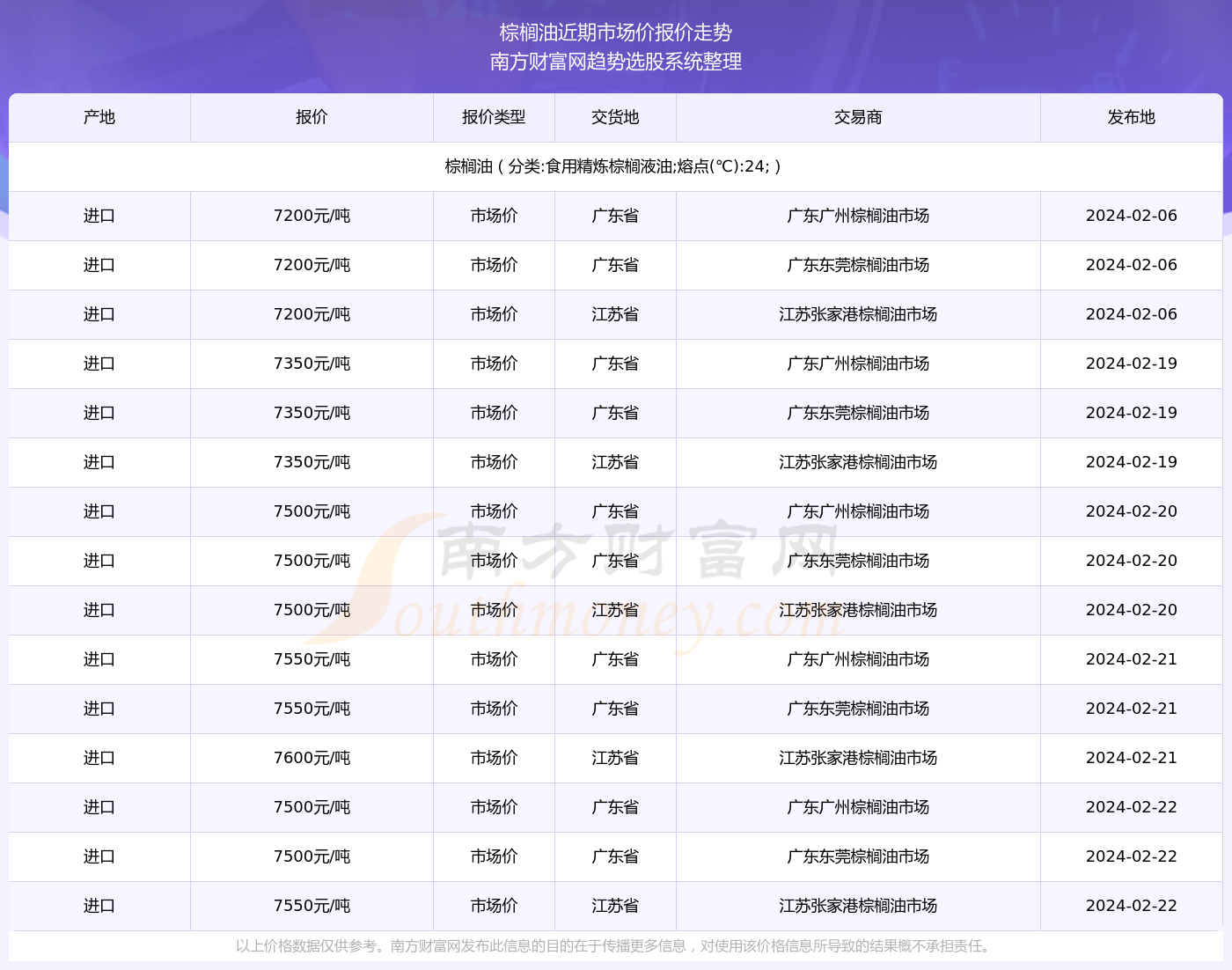Click the 交货地 column header

click(x=615, y=117)
